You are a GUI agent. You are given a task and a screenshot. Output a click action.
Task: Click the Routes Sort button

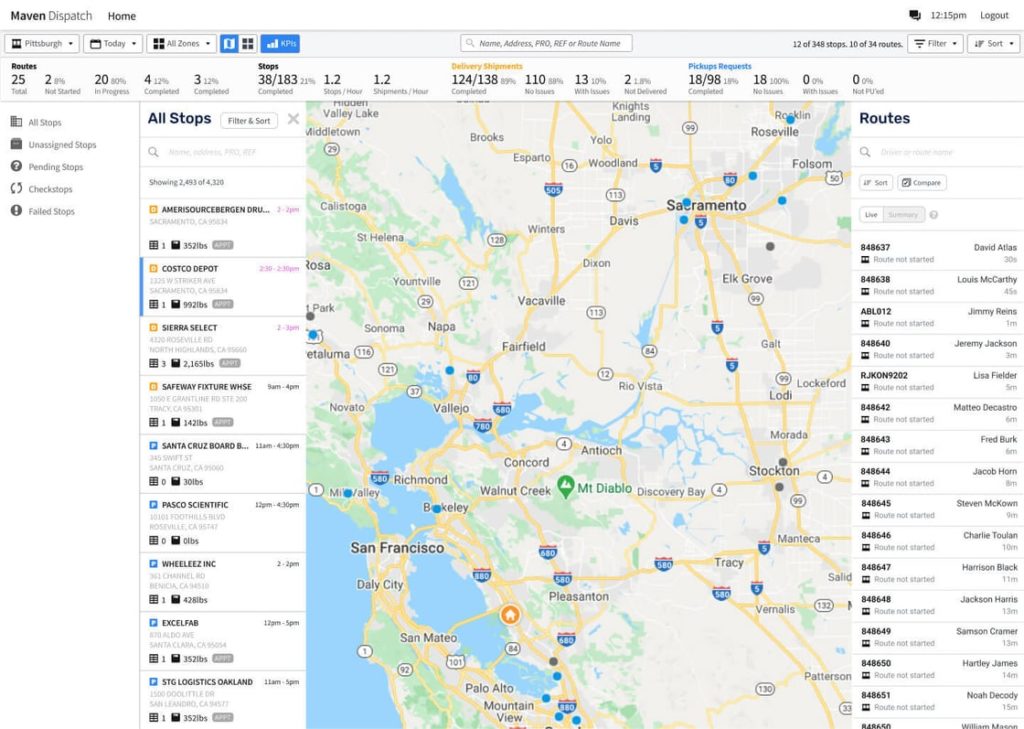(x=876, y=183)
